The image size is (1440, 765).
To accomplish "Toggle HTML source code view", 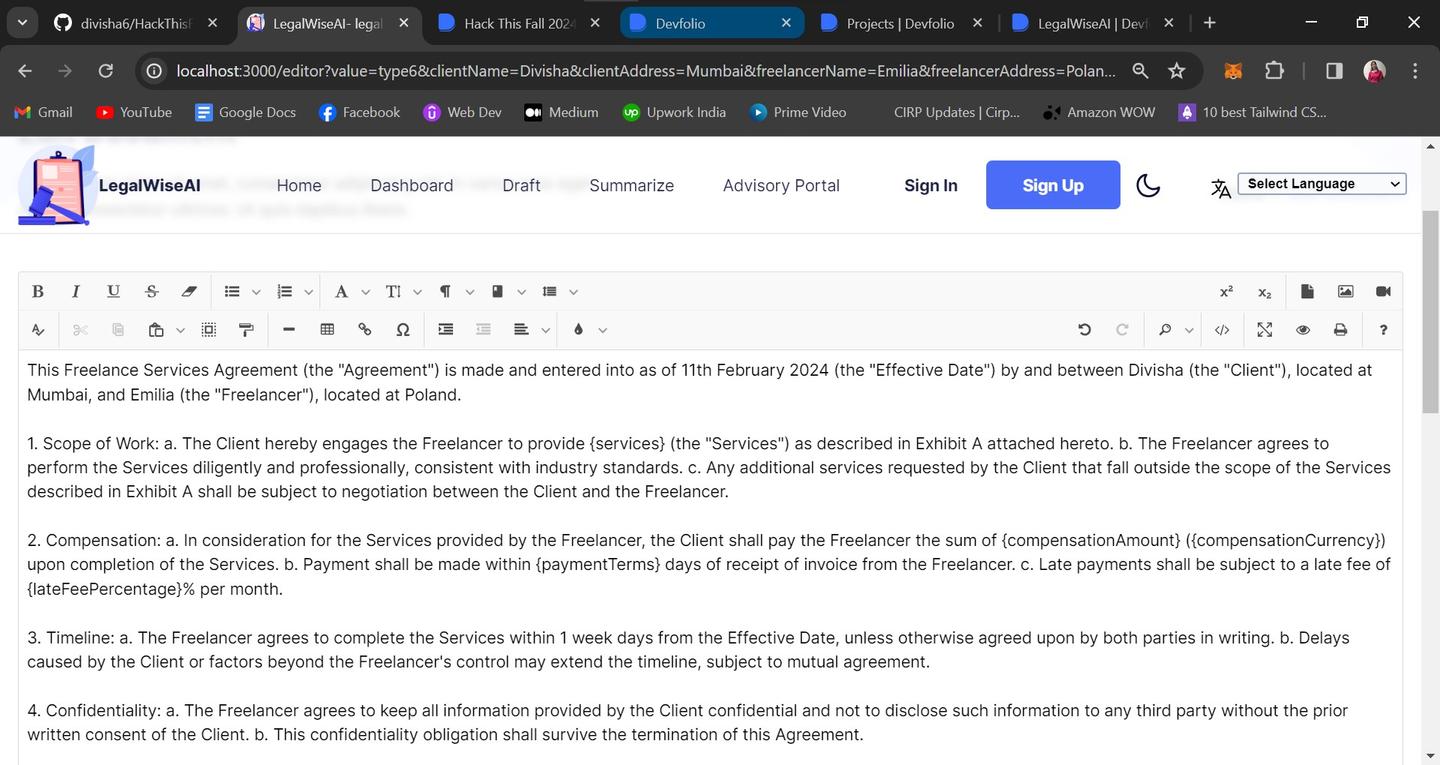I will click(1222, 329).
